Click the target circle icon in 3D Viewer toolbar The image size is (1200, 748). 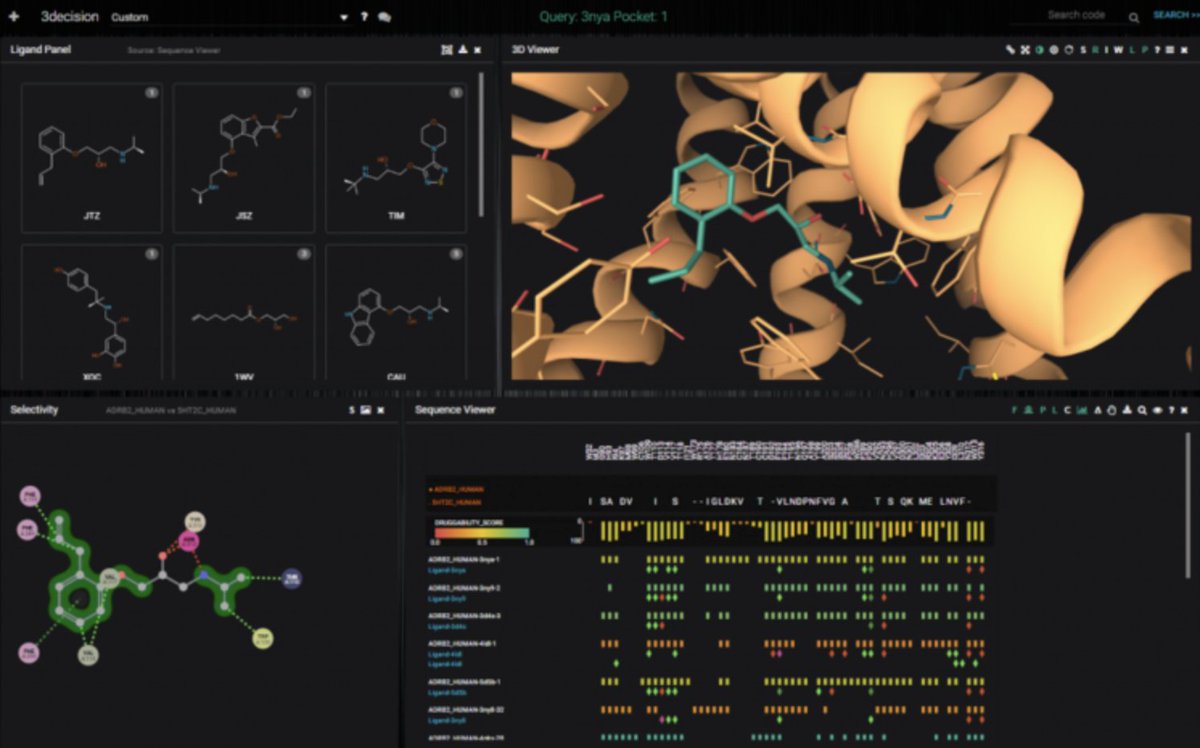(x=1054, y=50)
